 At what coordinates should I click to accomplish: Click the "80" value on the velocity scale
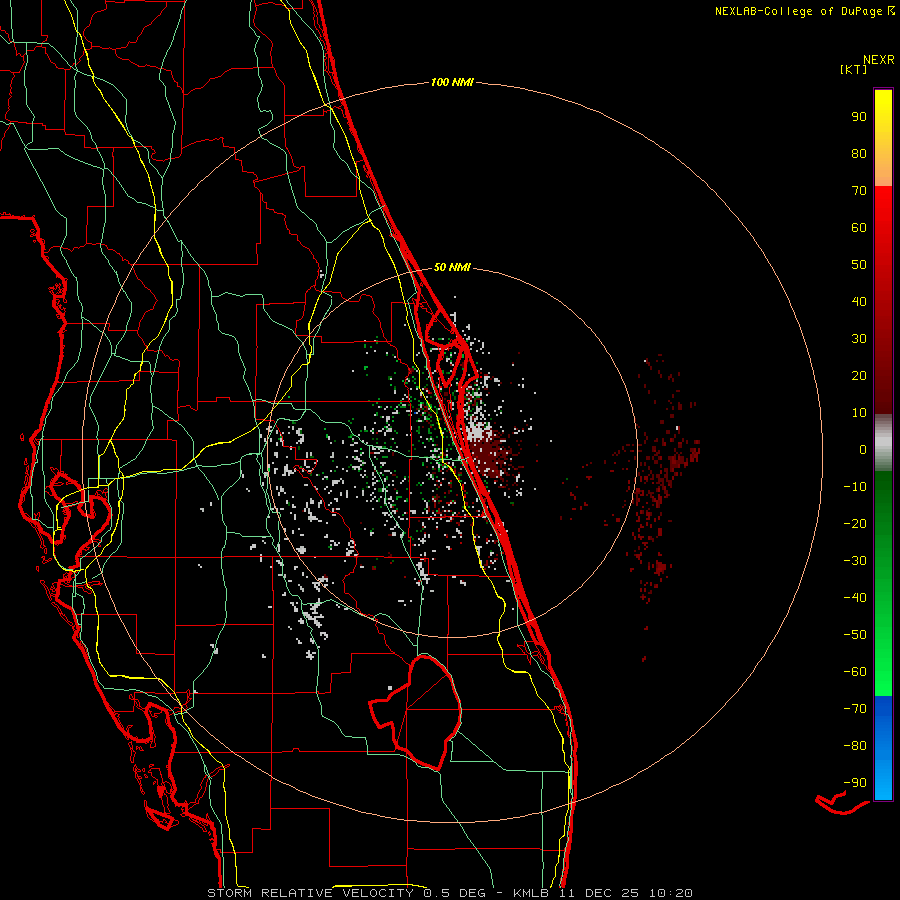point(859,154)
